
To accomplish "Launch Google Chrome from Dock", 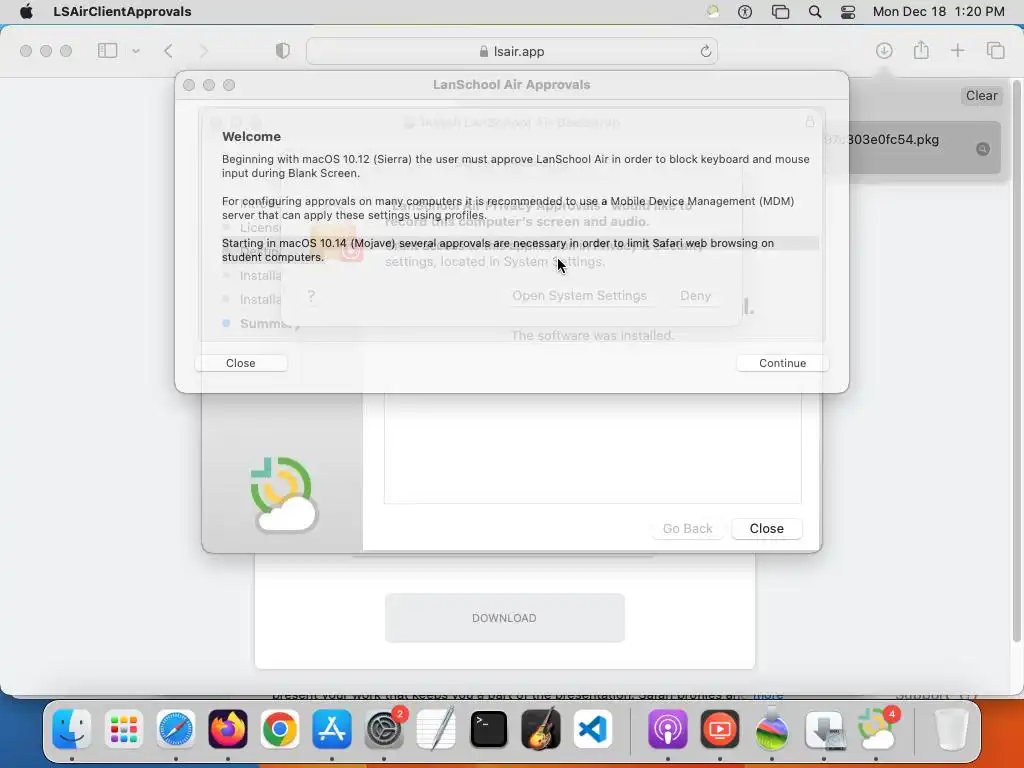I will pos(280,729).
